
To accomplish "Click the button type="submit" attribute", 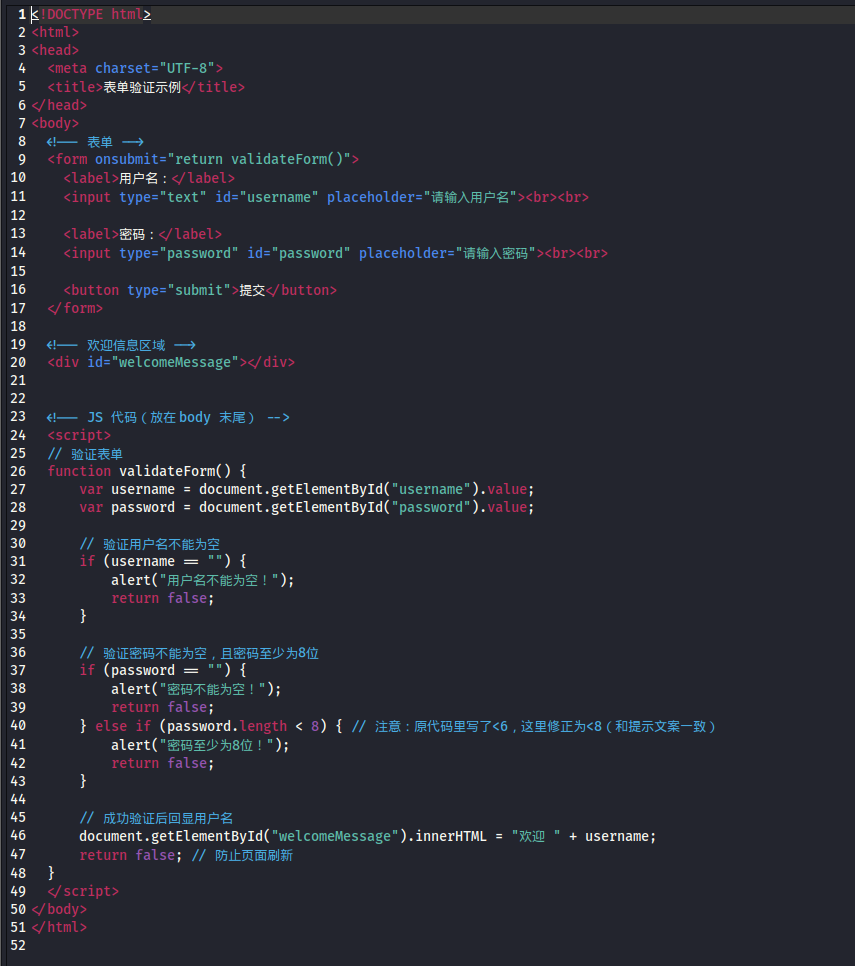I will (179, 290).
